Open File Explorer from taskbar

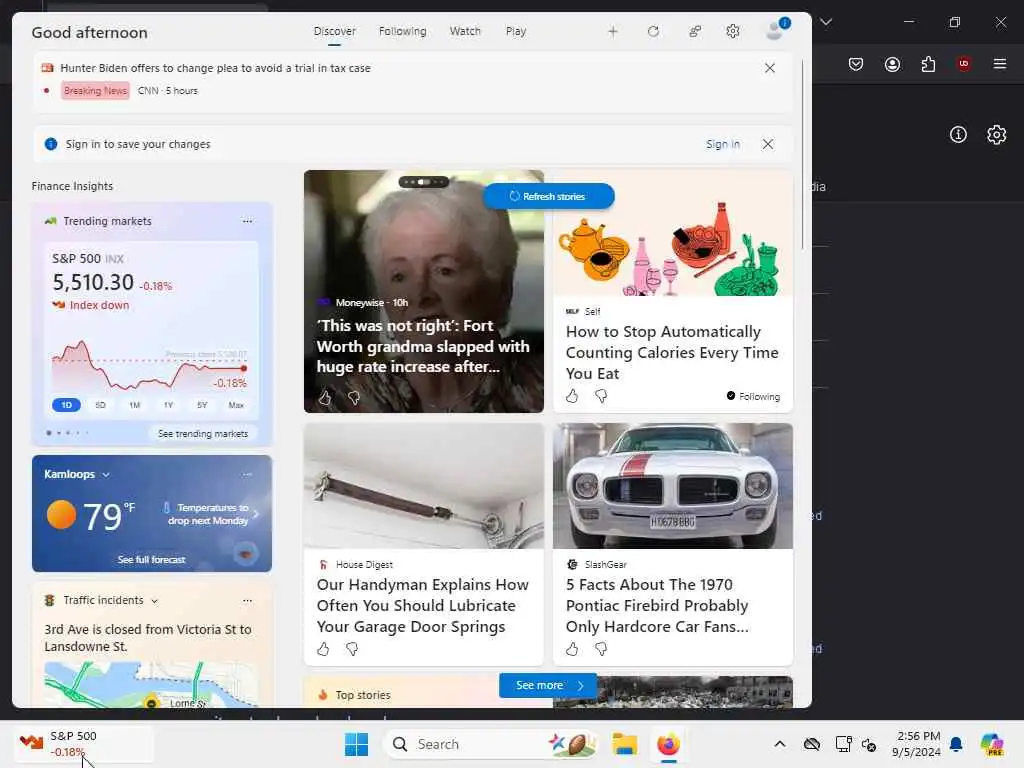[624, 744]
